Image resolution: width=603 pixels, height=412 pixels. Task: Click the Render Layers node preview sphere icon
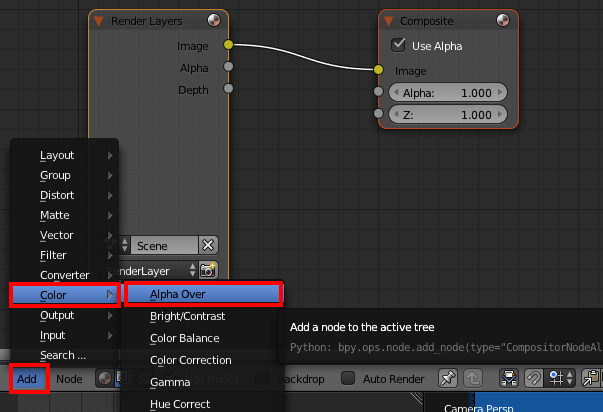(x=214, y=20)
